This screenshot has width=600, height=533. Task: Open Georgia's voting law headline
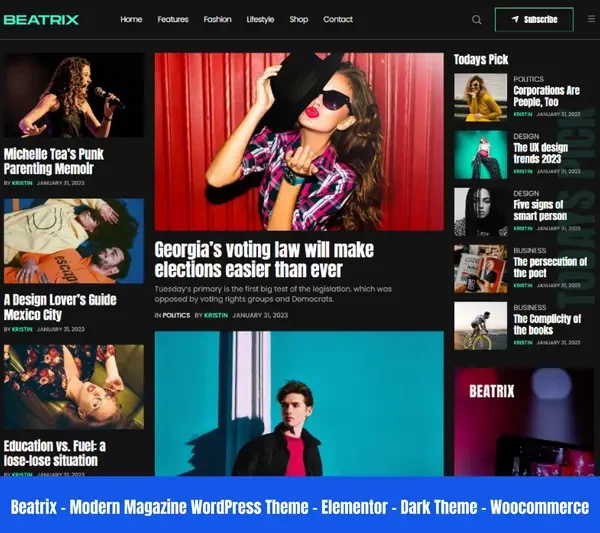pos(264,259)
